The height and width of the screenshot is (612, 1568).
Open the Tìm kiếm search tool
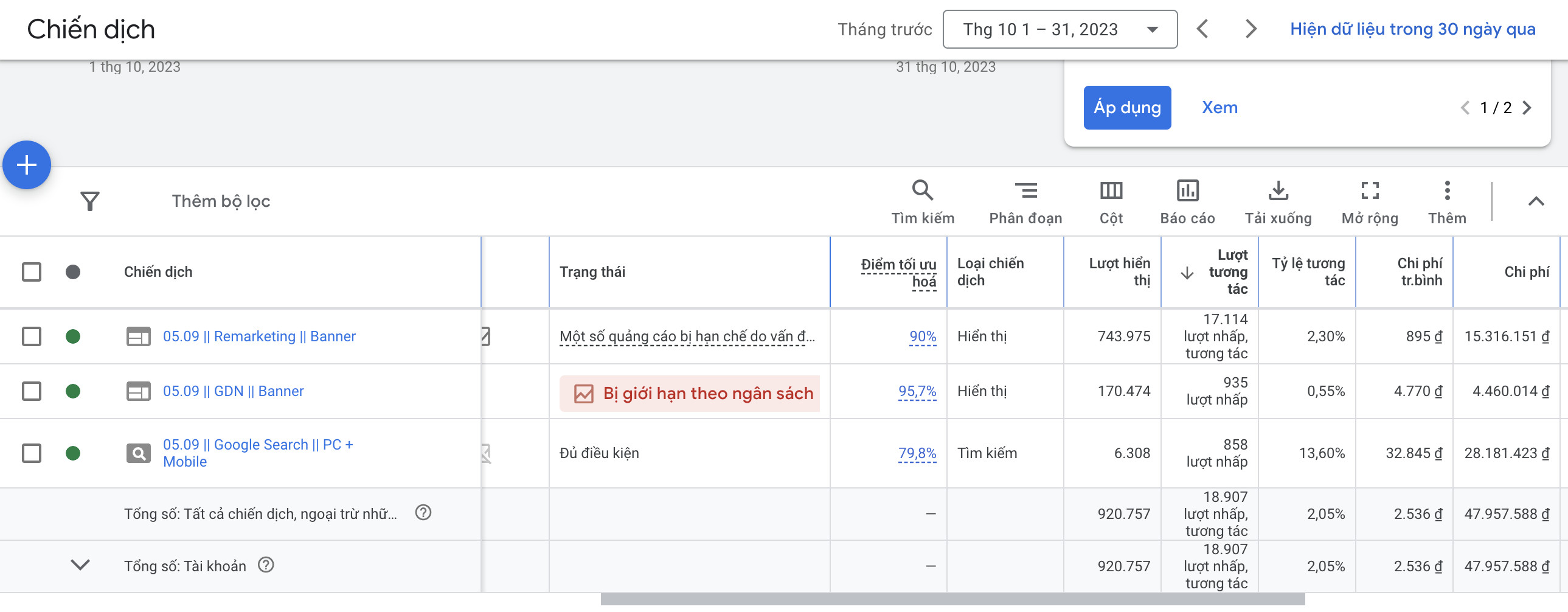(922, 202)
